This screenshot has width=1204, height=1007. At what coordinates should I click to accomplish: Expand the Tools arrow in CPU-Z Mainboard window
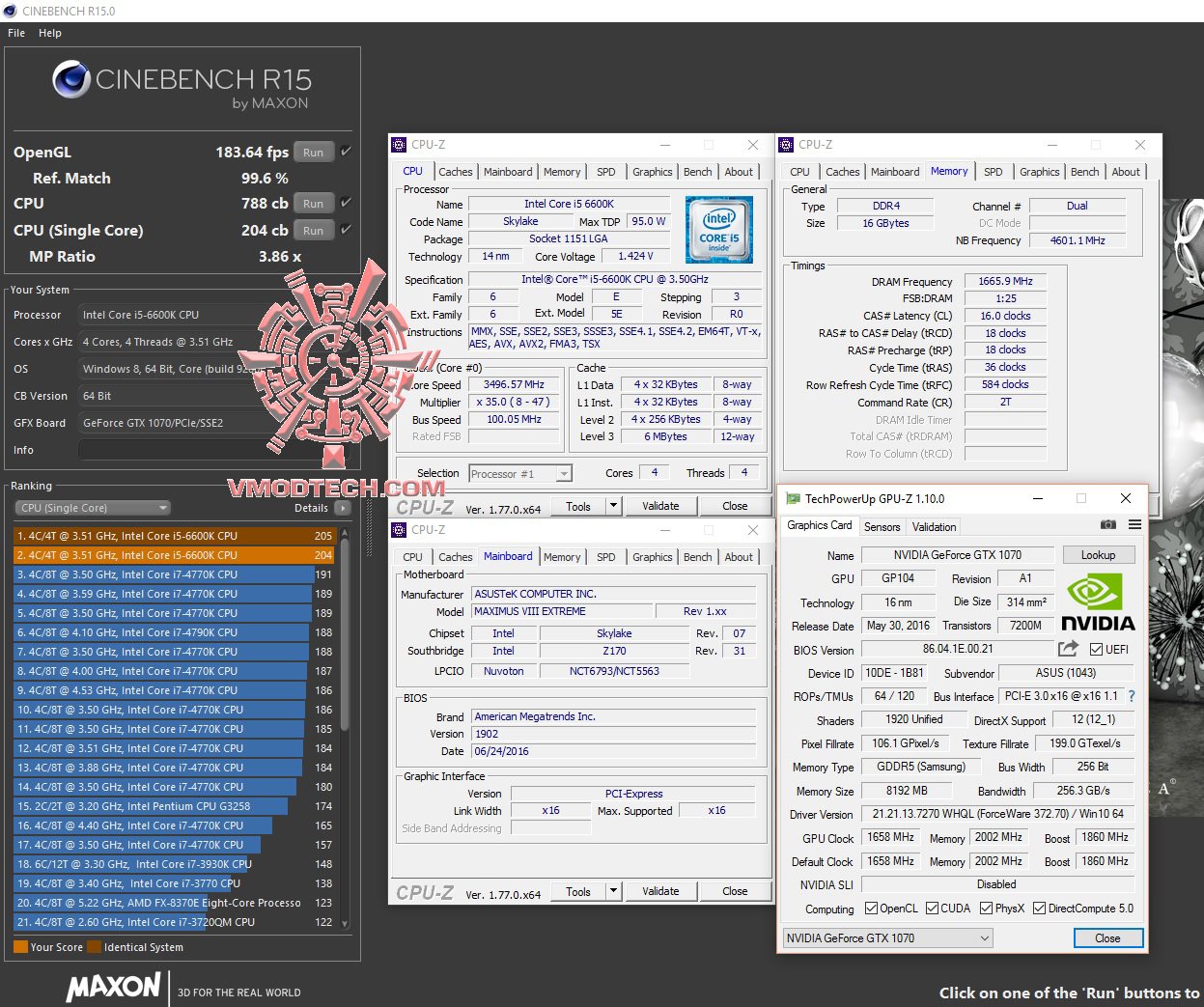[x=612, y=891]
